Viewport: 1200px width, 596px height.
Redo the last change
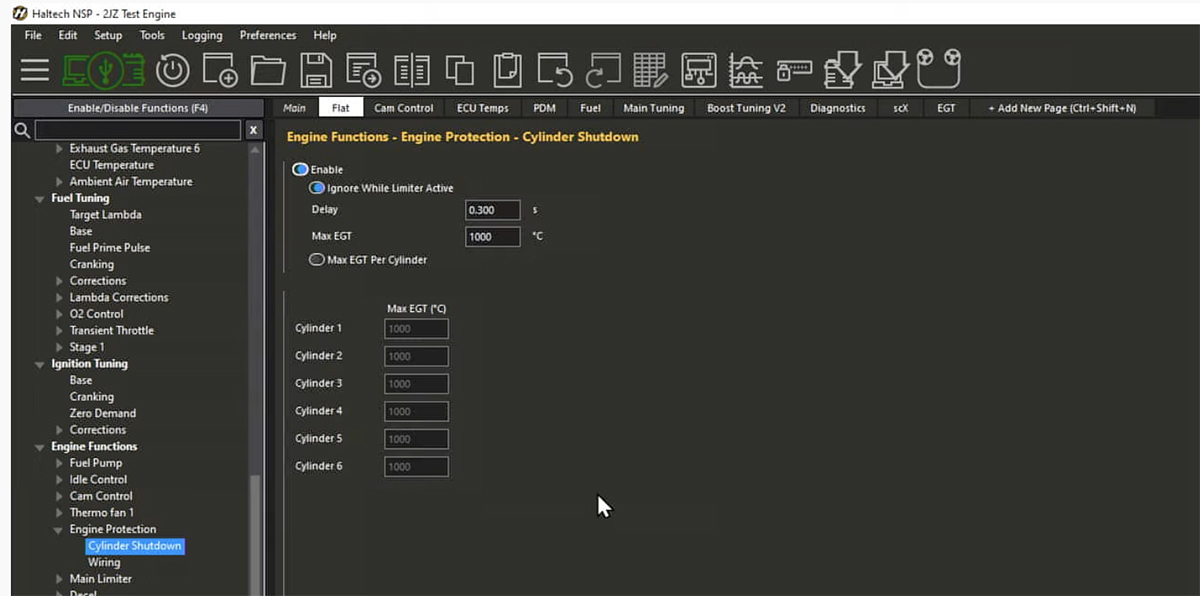603,70
